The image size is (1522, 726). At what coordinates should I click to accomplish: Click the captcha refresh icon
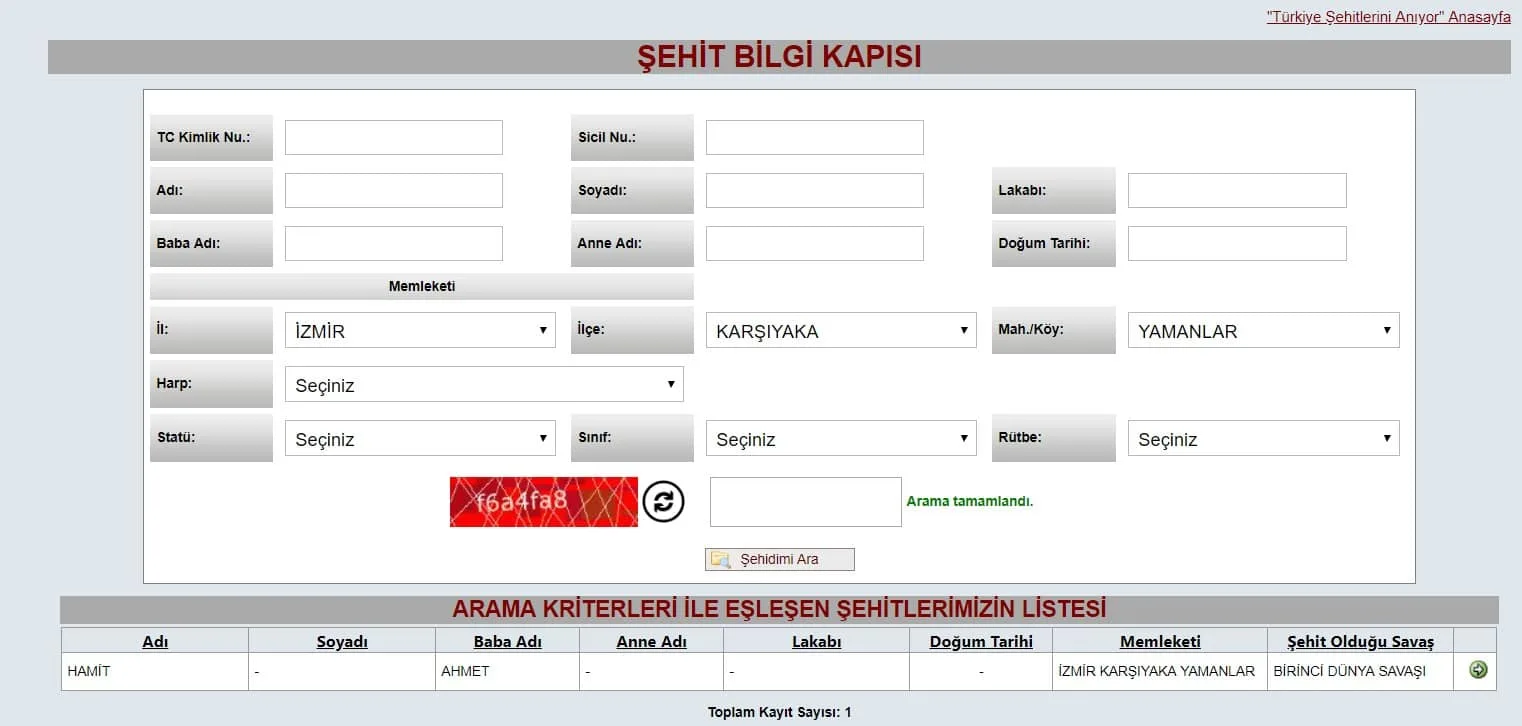(663, 501)
